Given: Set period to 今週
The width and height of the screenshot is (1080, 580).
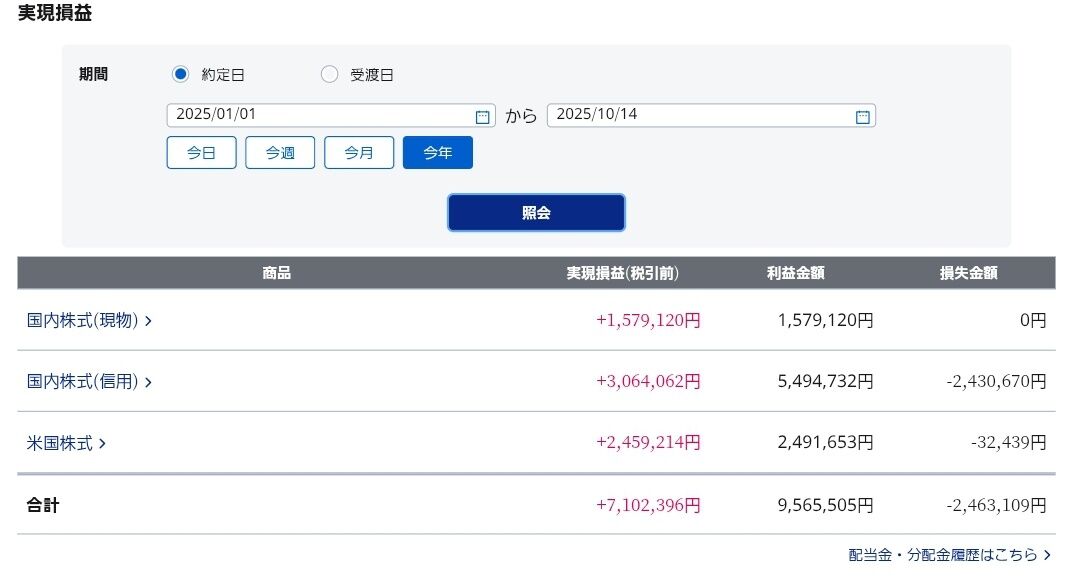Looking at the screenshot, I should [280, 153].
